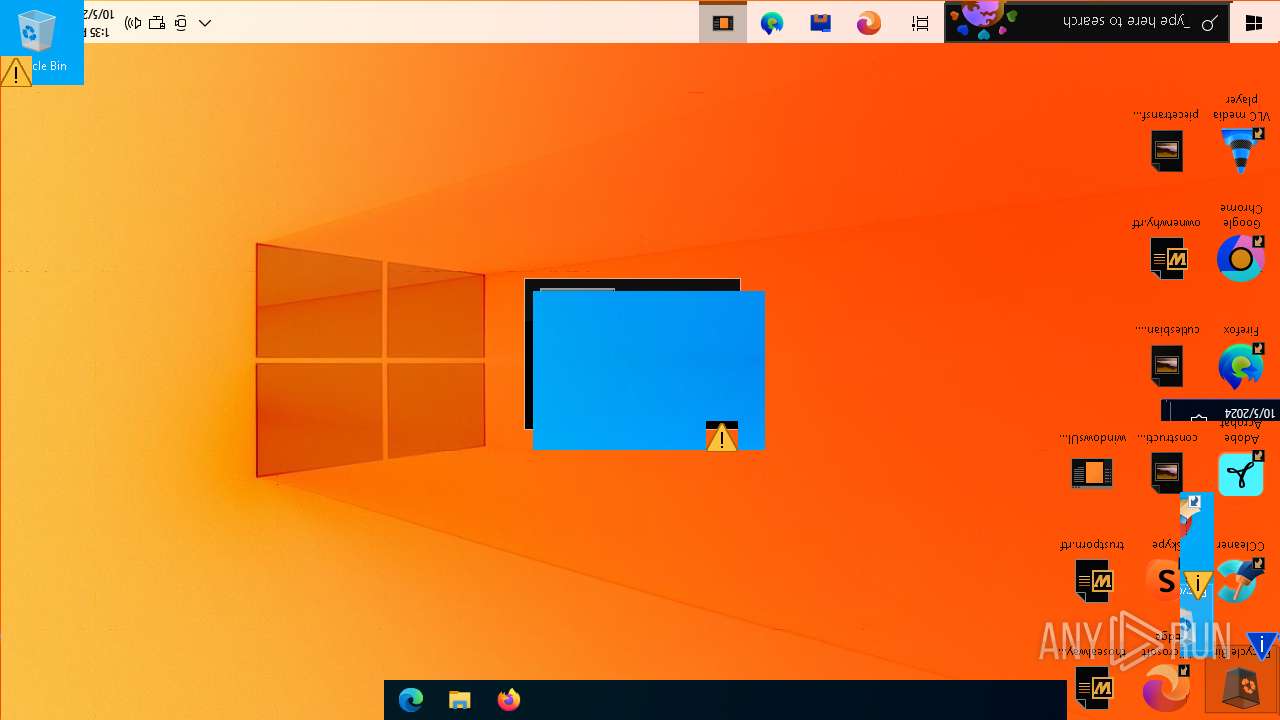
Task: Open File Explorer in bottom taskbar fragment
Action: (x=460, y=700)
